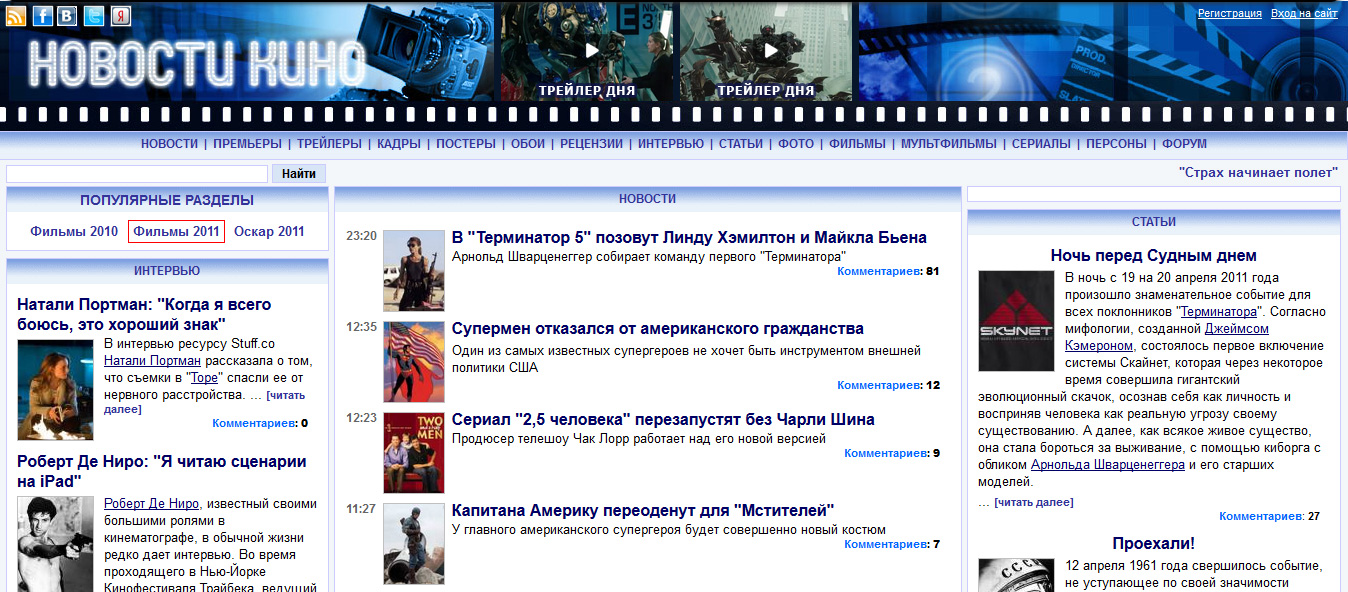Viewport: 1348px width, 592px height.
Task: Go to the ФОРУМ menu item
Action: 1185,144
